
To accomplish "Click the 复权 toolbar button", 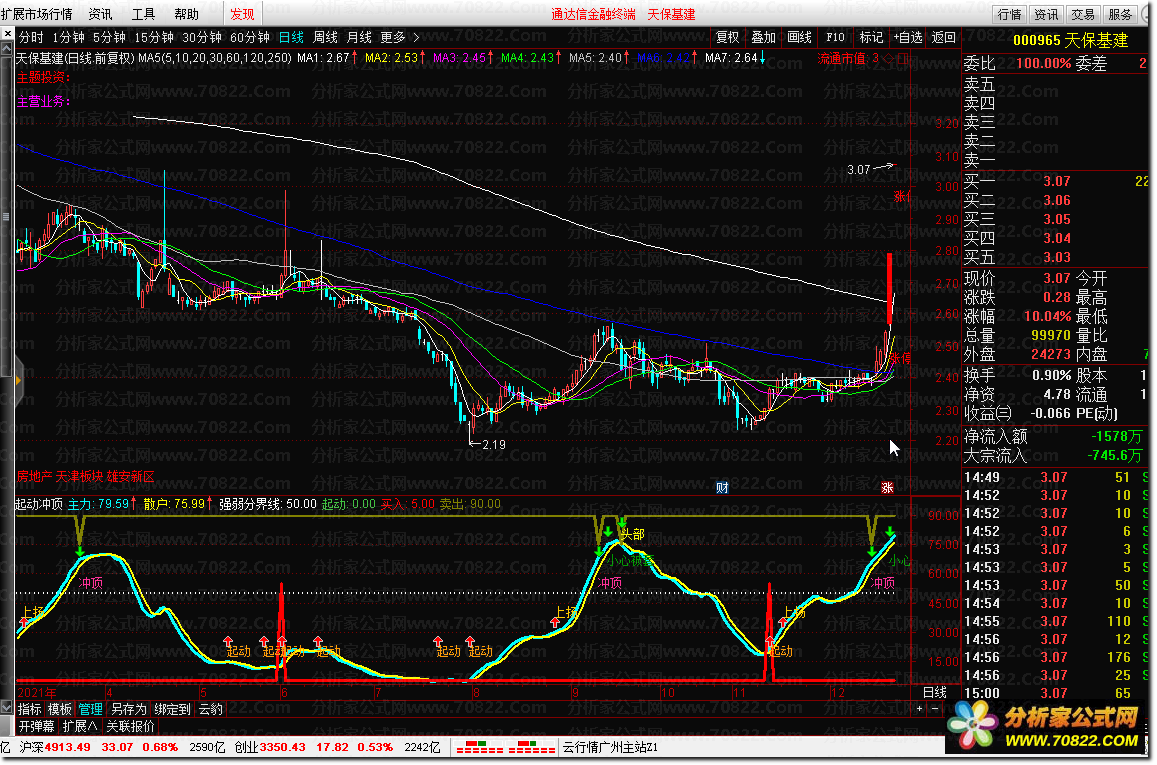I will point(728,37).
